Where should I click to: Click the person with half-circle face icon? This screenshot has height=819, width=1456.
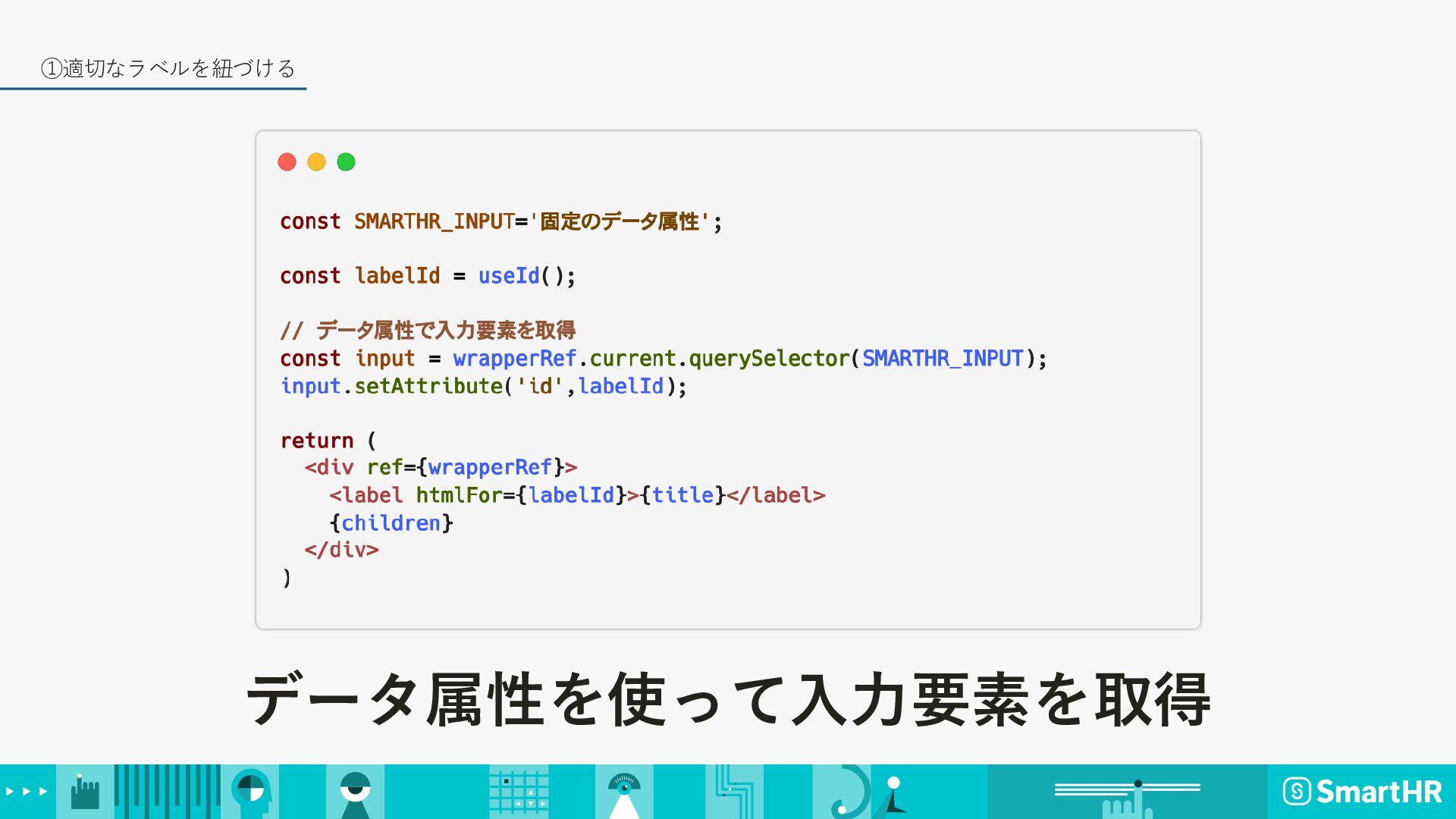[355, 792]
